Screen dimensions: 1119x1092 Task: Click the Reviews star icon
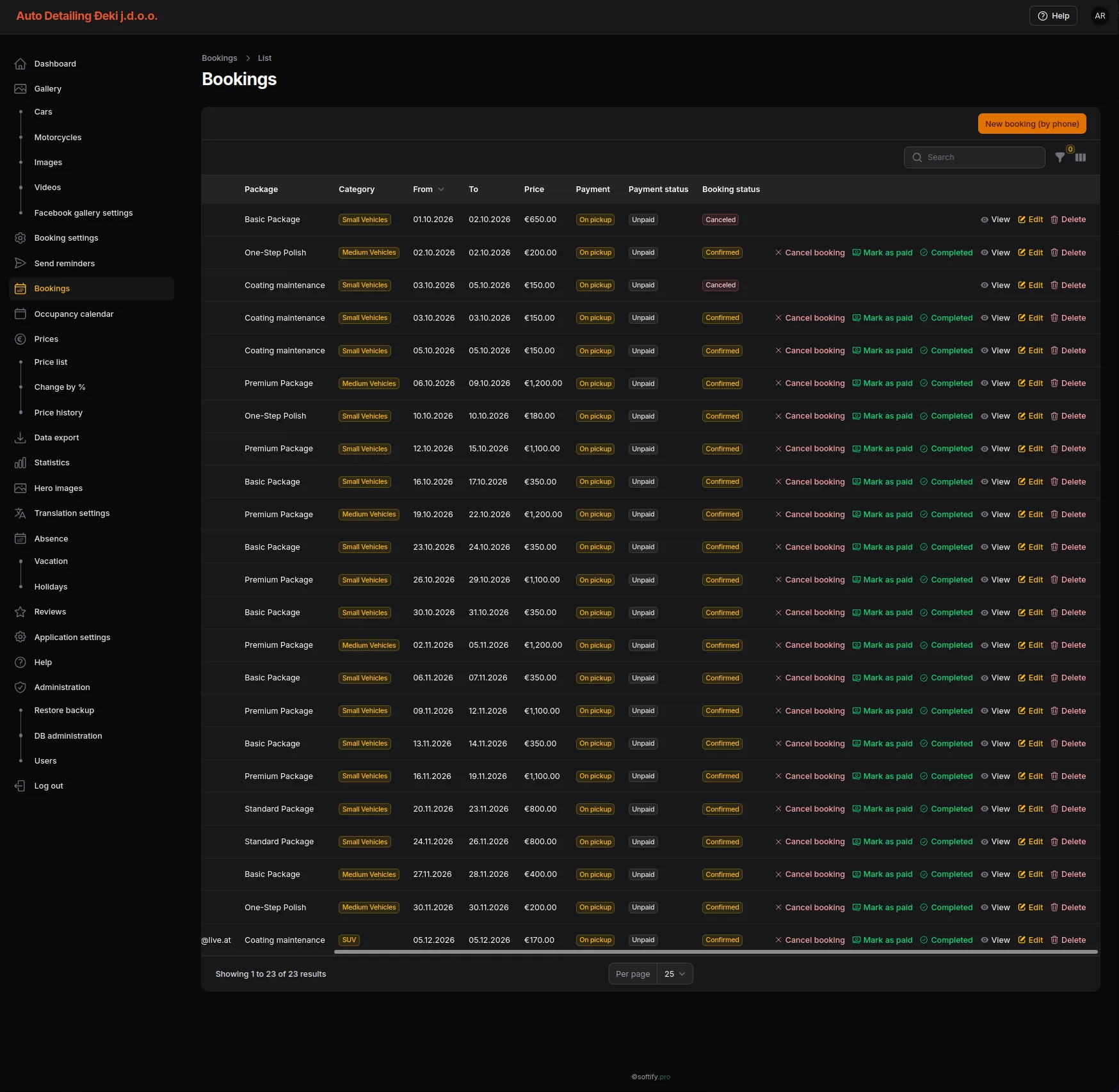click(x=20, y=612)
